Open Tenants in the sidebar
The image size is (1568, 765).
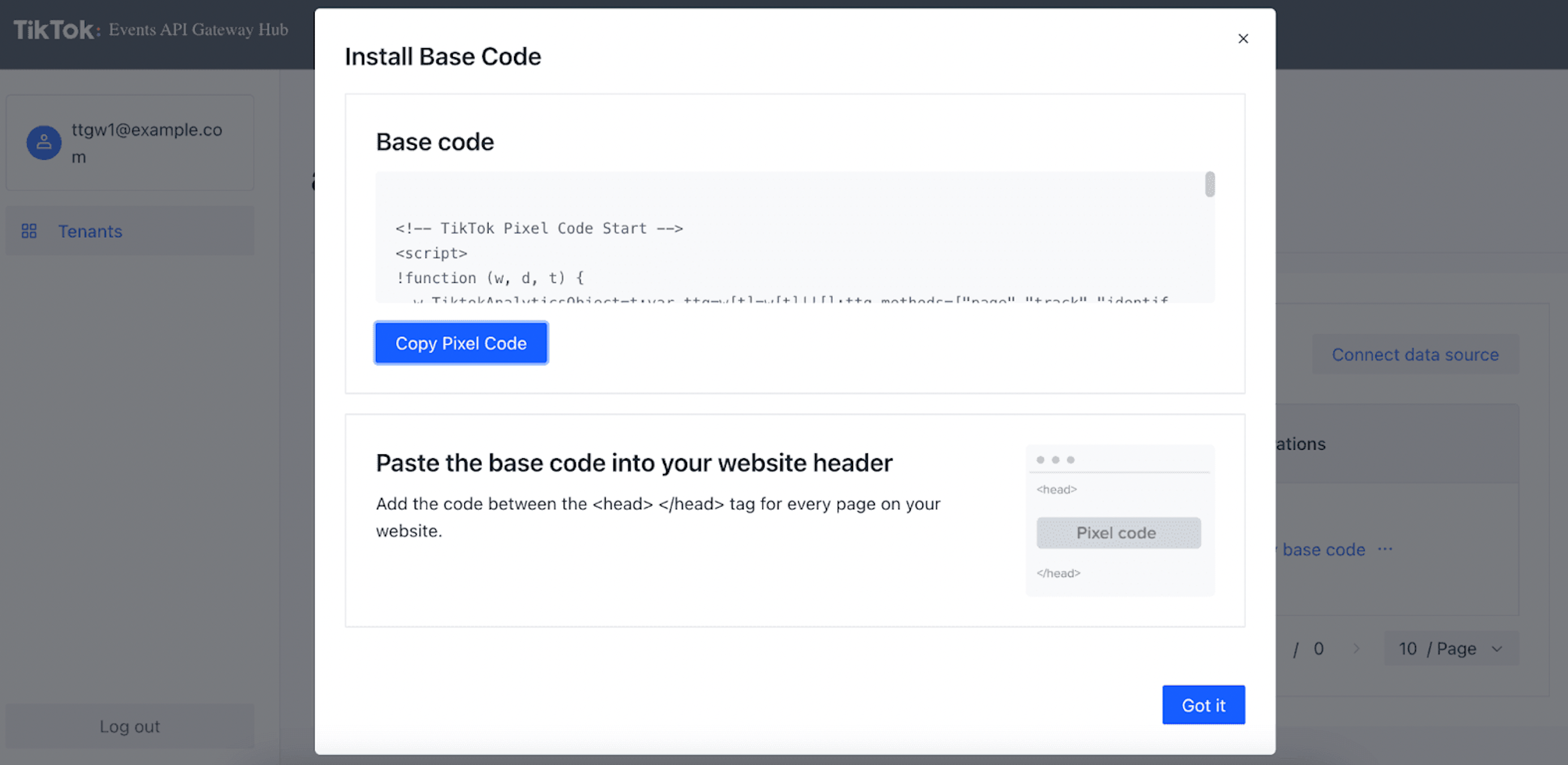coord(130,231)
